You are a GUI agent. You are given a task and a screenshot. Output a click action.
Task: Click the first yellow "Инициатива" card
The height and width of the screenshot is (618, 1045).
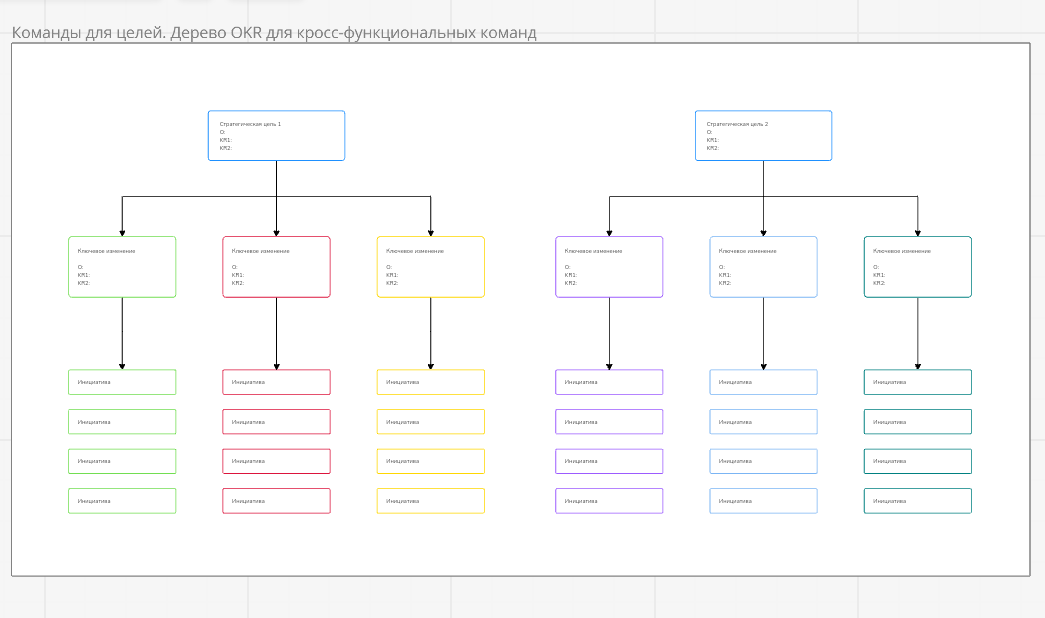(x=430, y=382)
